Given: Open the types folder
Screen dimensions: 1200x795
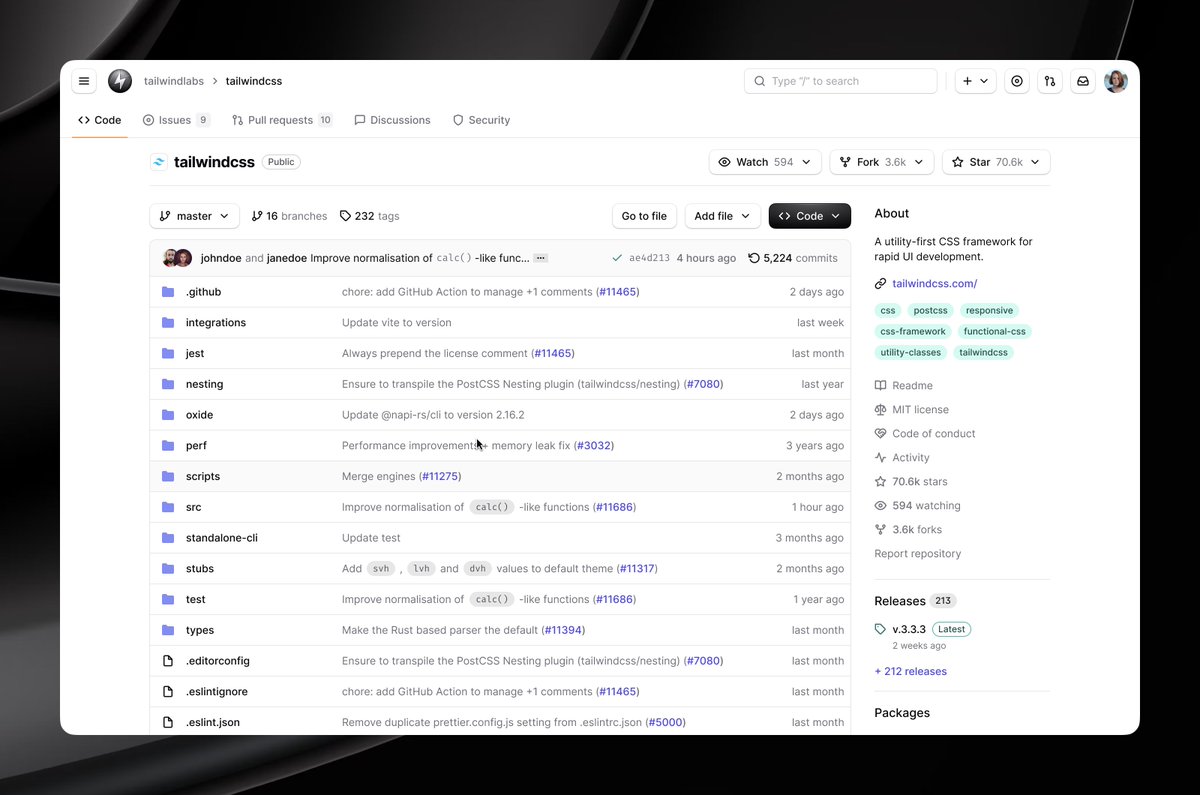Looking at the screenshot, I should (200, 630).
